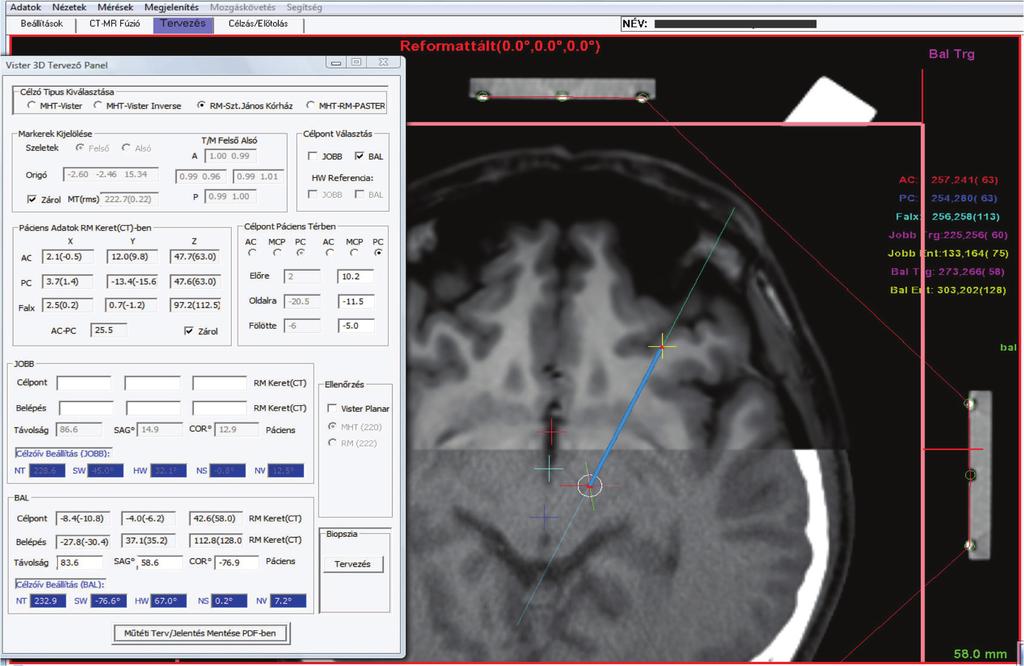Click the top fiducial marker bar
This screenshot has height=666, width=1024.
pyautogui.click(x=562, y=89)
